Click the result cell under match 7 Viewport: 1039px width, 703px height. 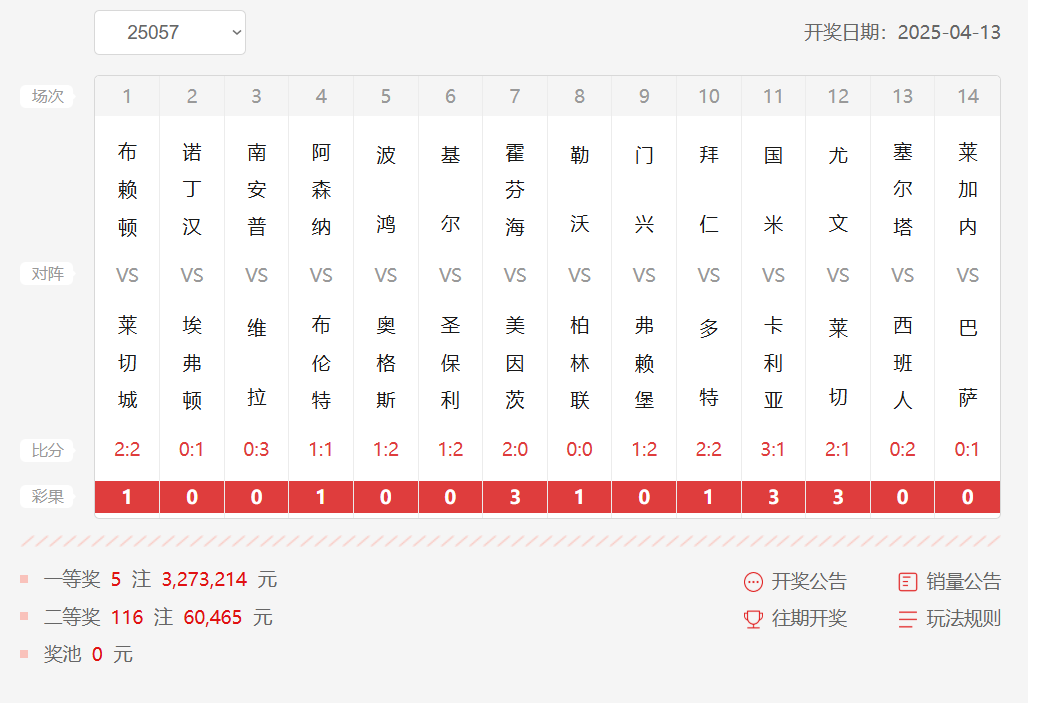click(x=515, y=497)
